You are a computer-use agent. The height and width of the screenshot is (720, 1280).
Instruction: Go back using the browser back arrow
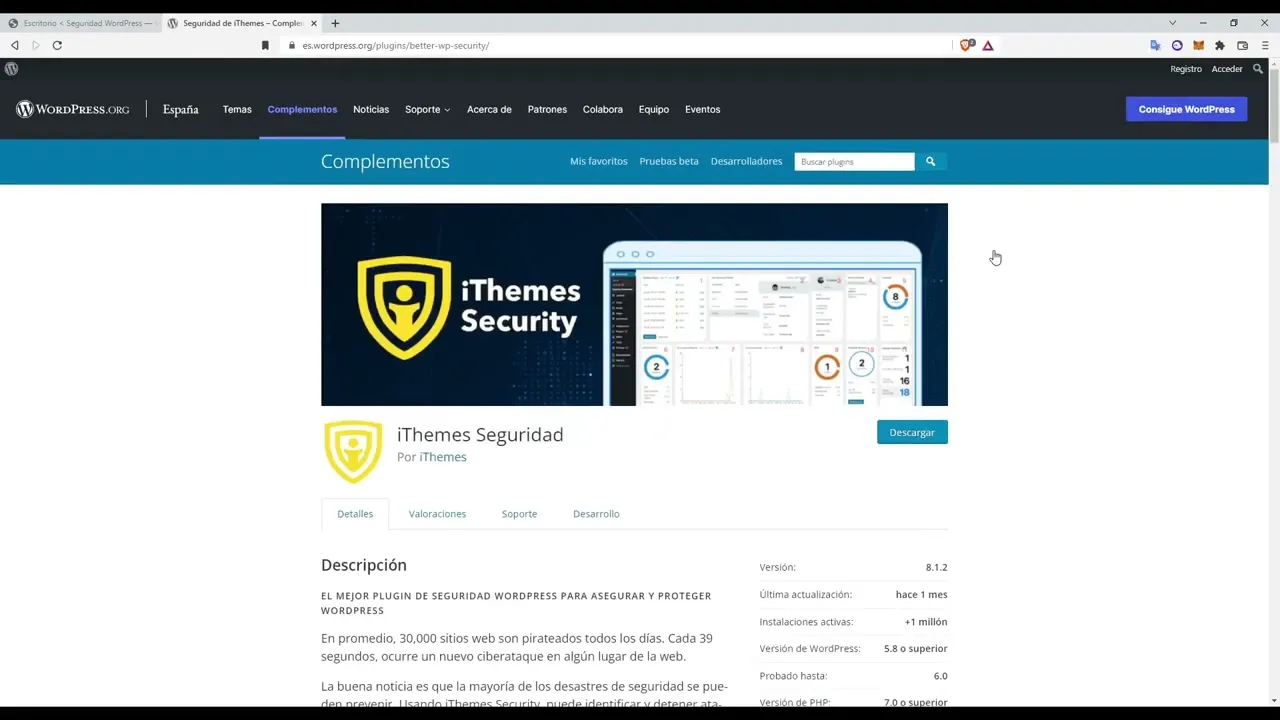pos(14,45)
